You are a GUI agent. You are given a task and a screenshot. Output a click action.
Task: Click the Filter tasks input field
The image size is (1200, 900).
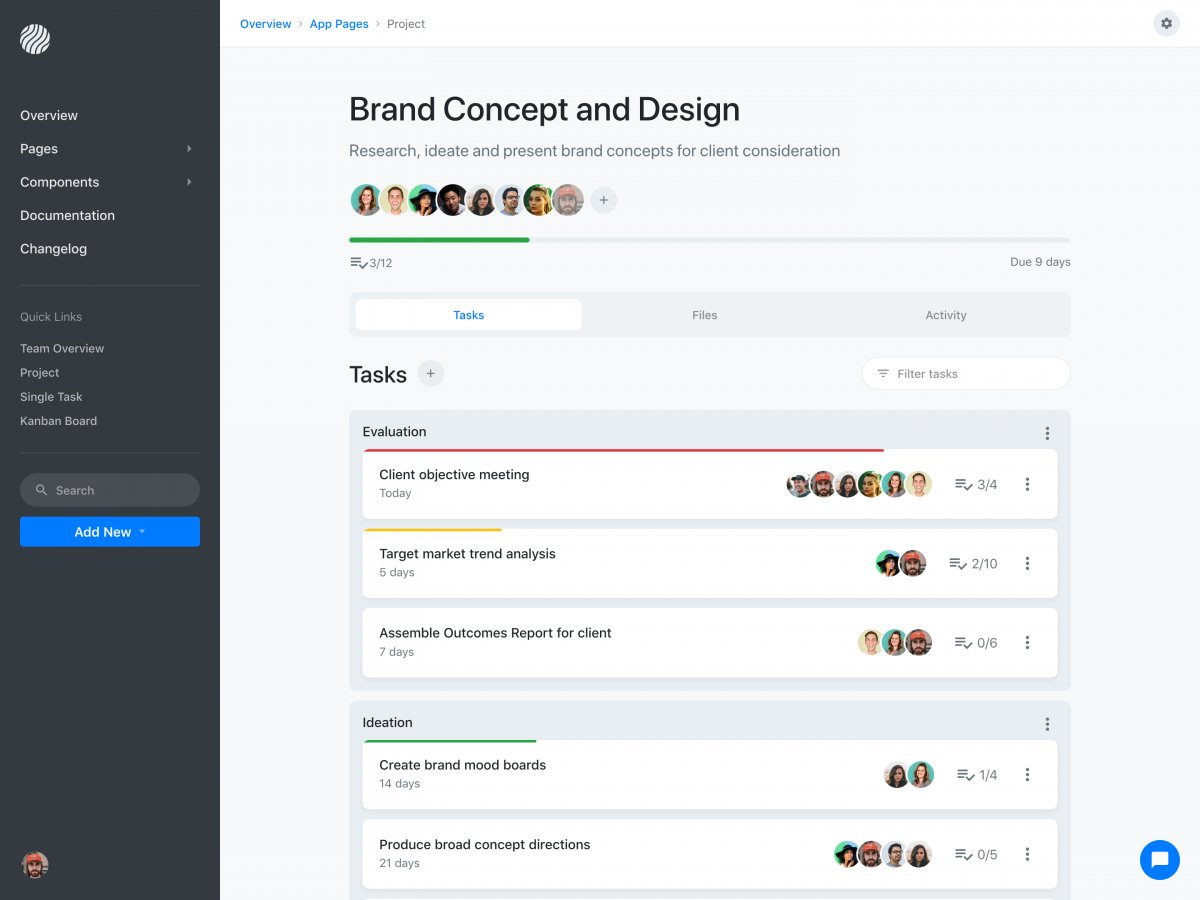[x=966, y=374]
